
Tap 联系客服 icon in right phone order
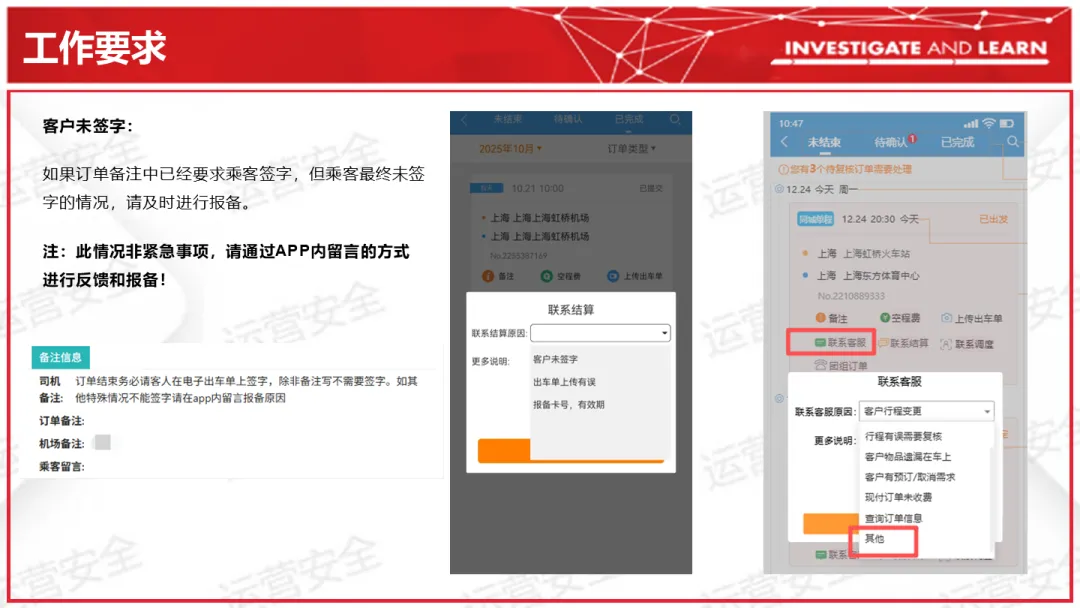pyautogui.click(x=820, y=342)
